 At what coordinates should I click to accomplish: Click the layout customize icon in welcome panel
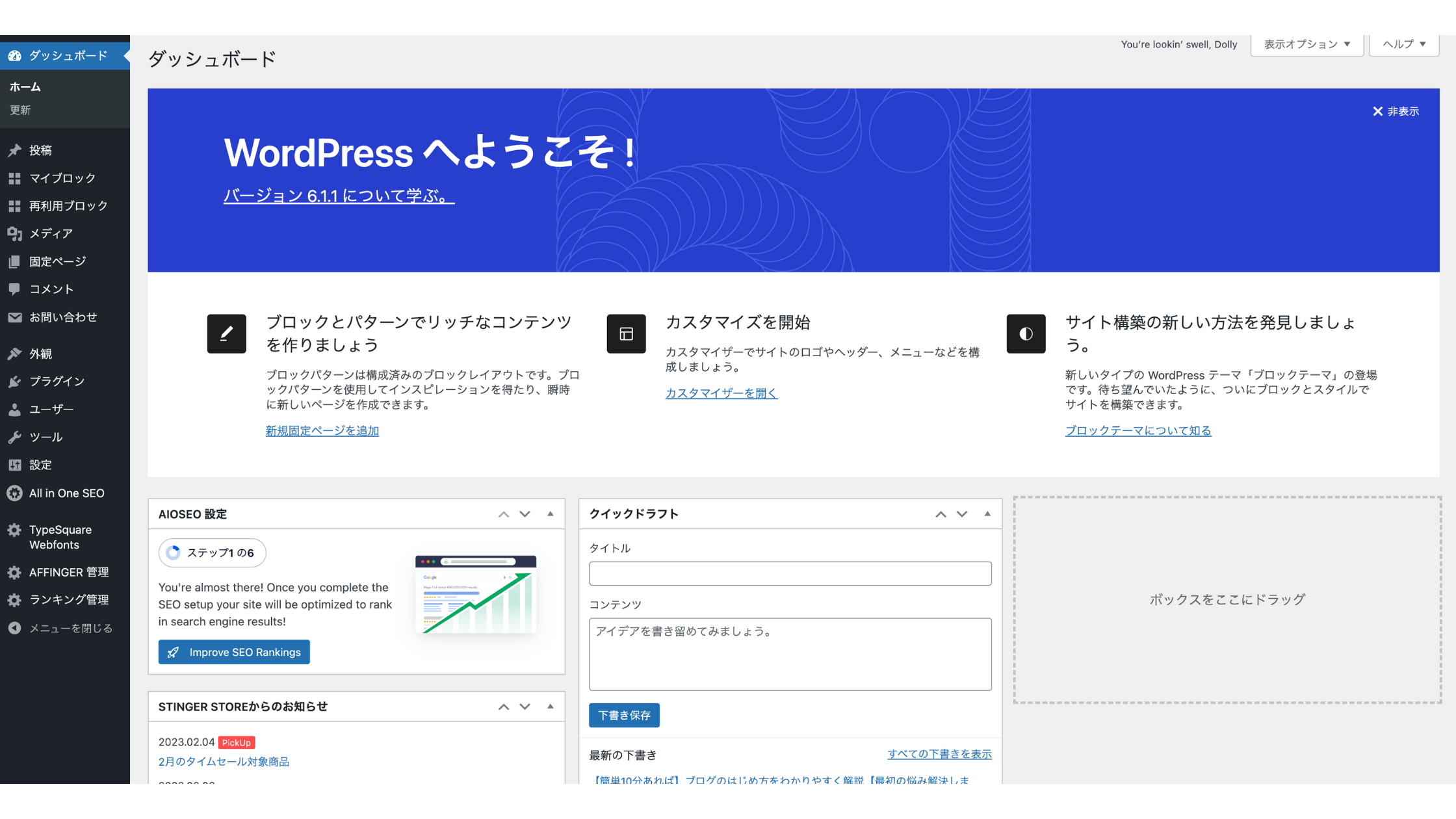pyautogui.click(x=626, y=333)
